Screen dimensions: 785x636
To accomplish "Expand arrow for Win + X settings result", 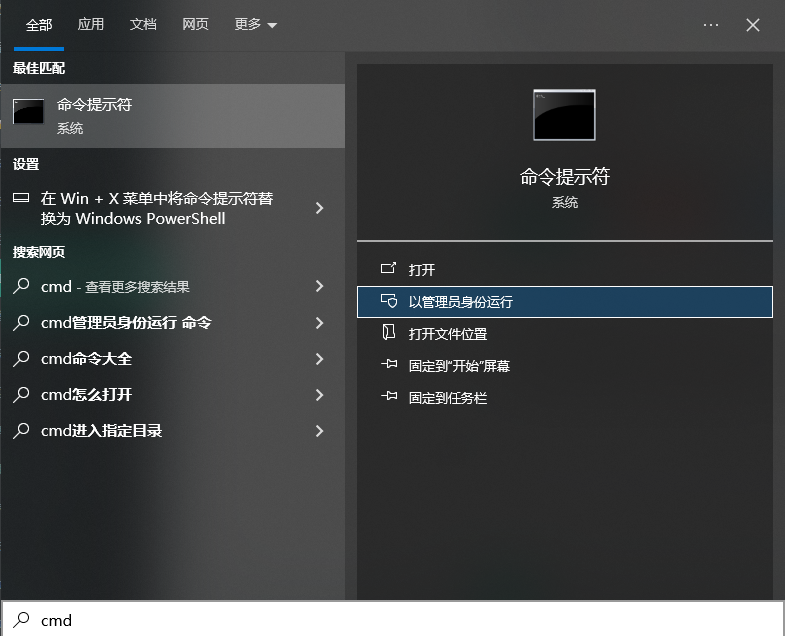I will click(319, 208).
